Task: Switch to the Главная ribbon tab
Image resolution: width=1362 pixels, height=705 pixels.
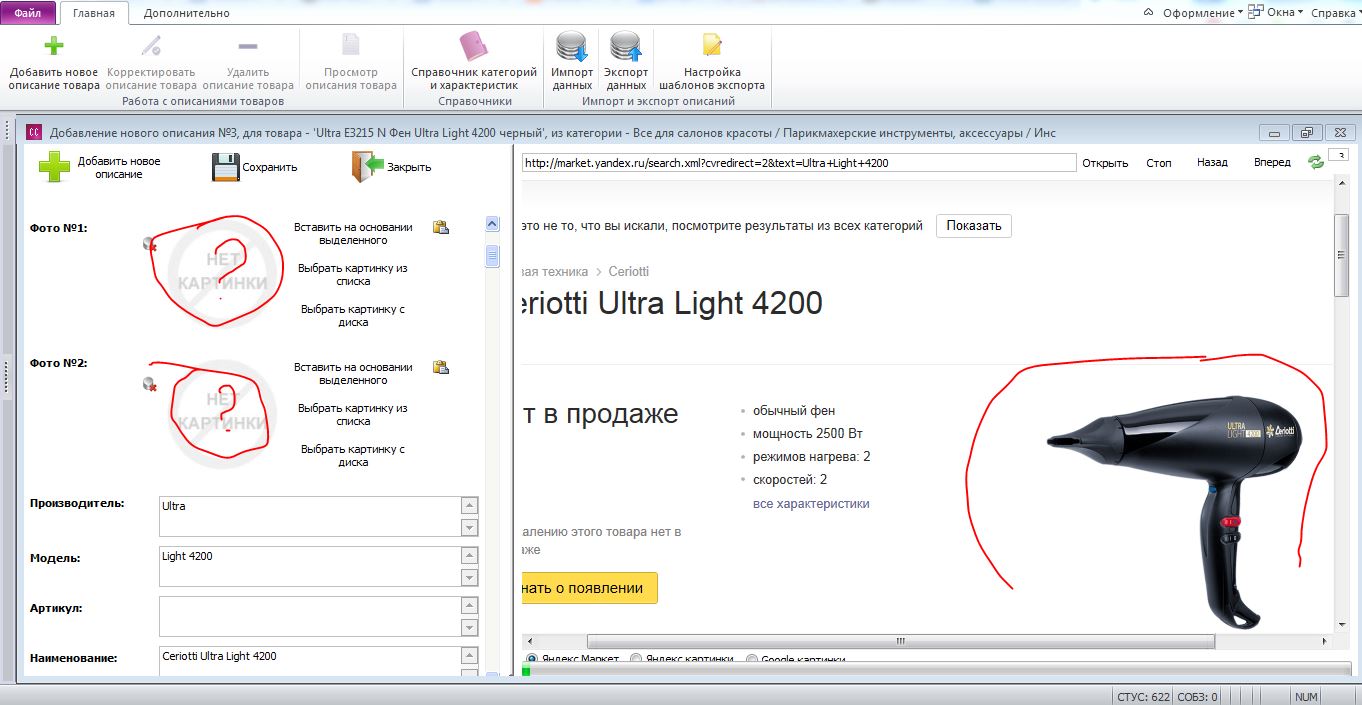Action: point(94,13)
